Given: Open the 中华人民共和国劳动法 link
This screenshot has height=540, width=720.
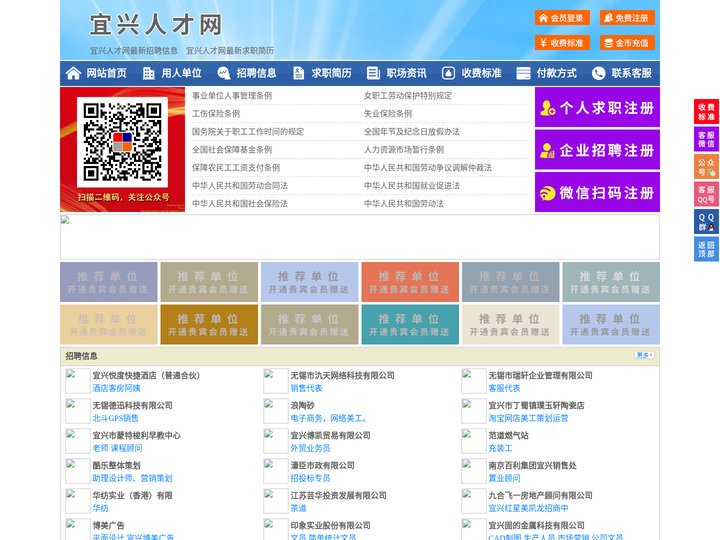Looking at the screenshot, I should coord(404,203).
